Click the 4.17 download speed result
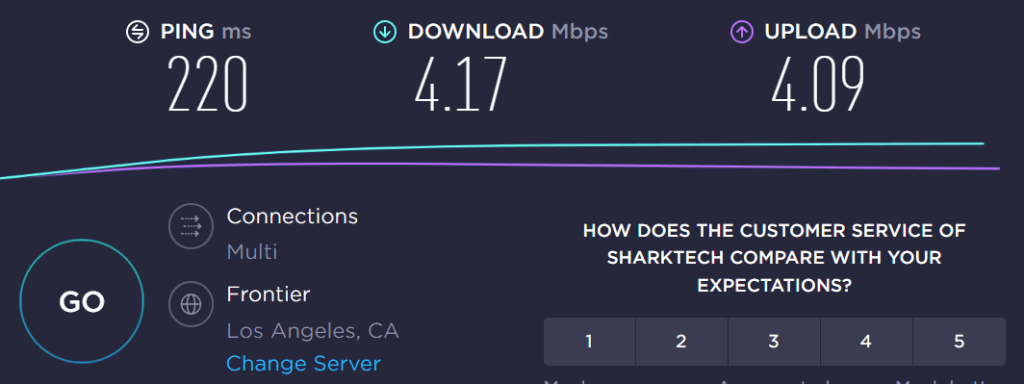 [460, 85]
